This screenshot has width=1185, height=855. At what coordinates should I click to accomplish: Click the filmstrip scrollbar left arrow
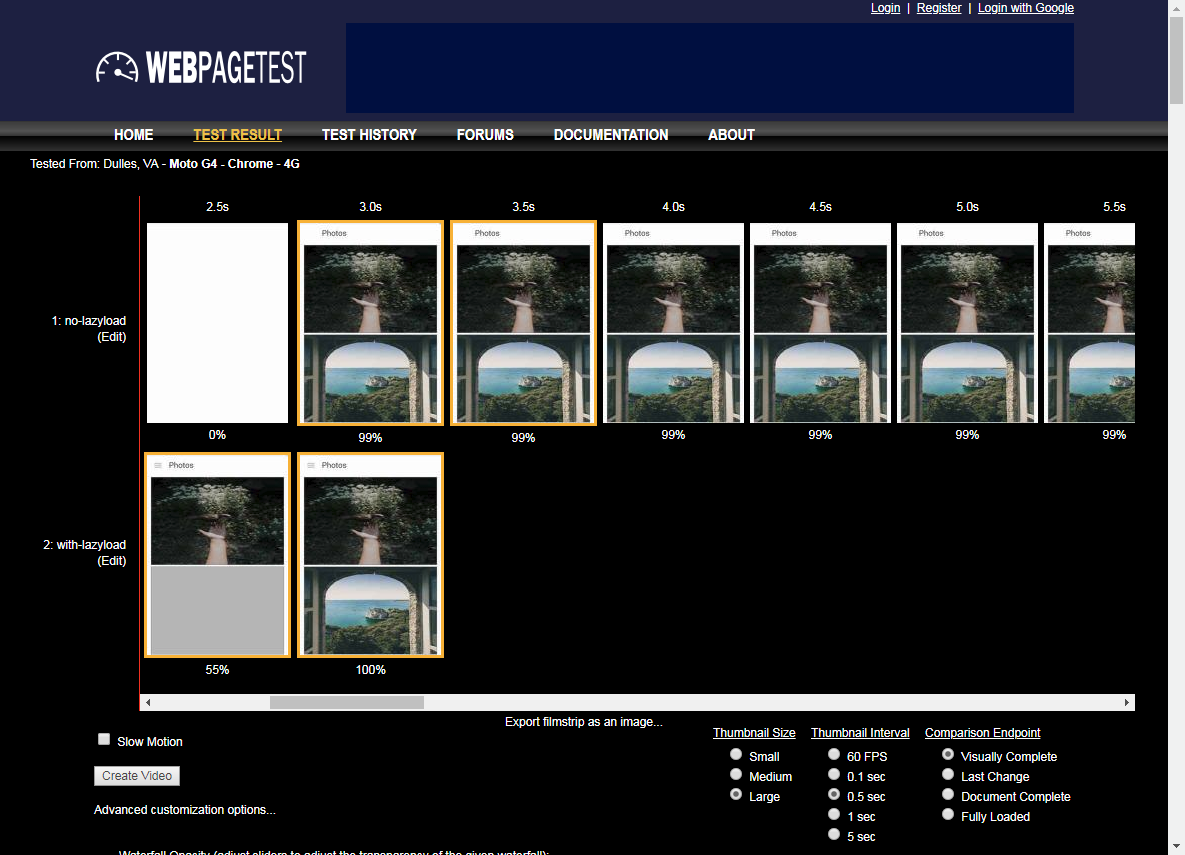click(x=148, y=703)
